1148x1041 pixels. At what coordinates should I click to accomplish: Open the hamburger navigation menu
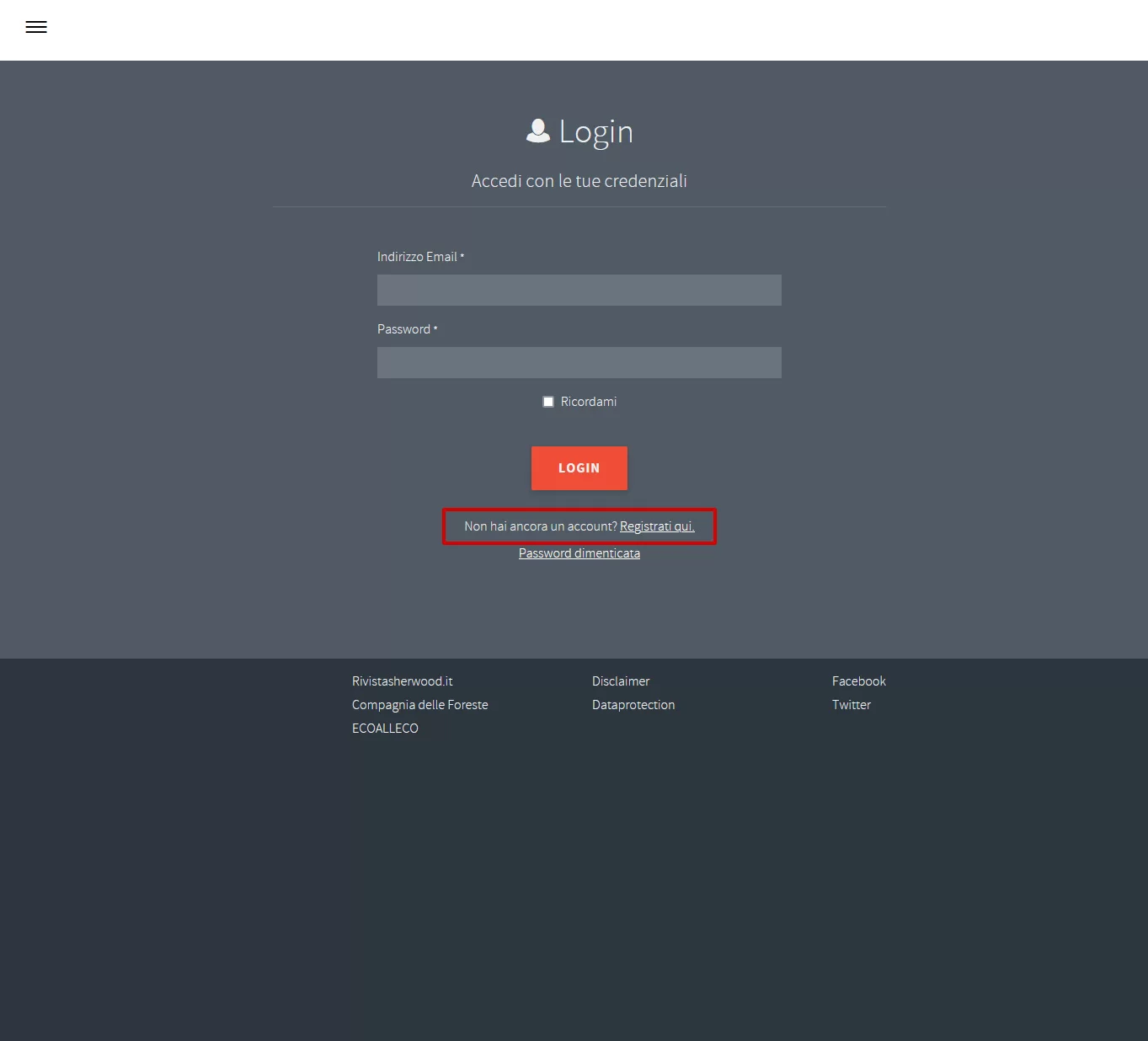pos(35,27)
